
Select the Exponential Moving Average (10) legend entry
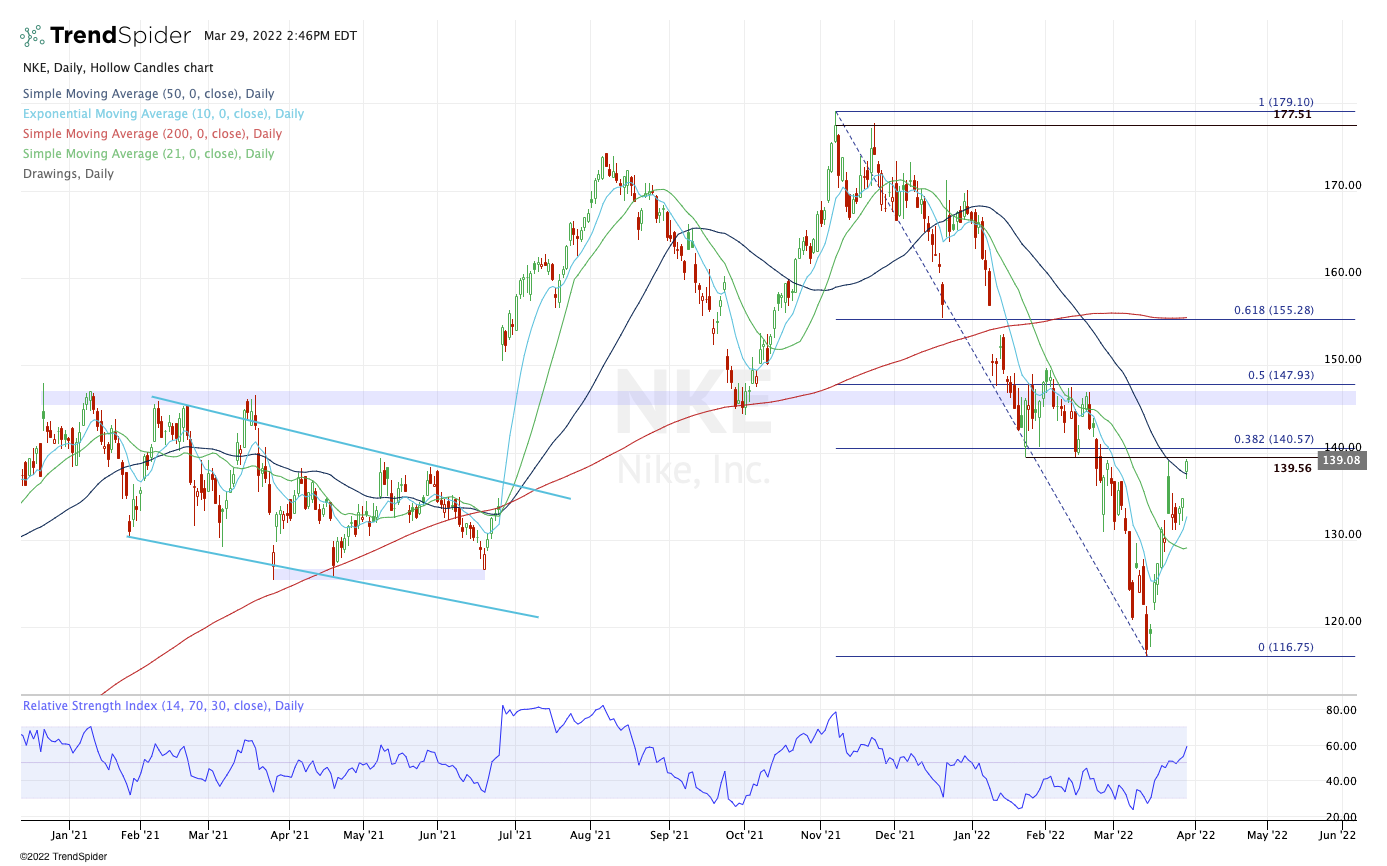163,114
